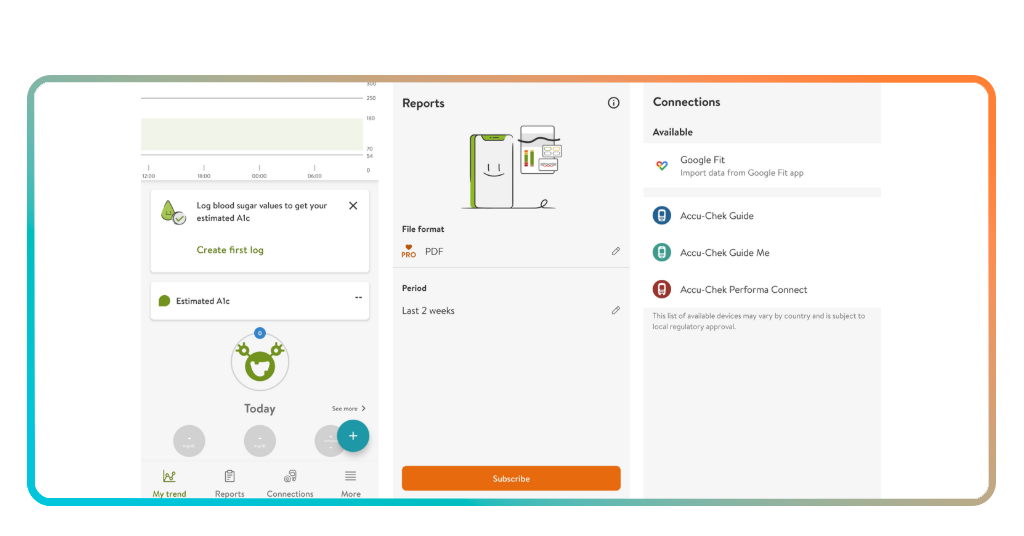Image resolution: width=1024 pixels, height=536 pixels.
Task: Switch to the My trend tab
Action: [169, 483]
